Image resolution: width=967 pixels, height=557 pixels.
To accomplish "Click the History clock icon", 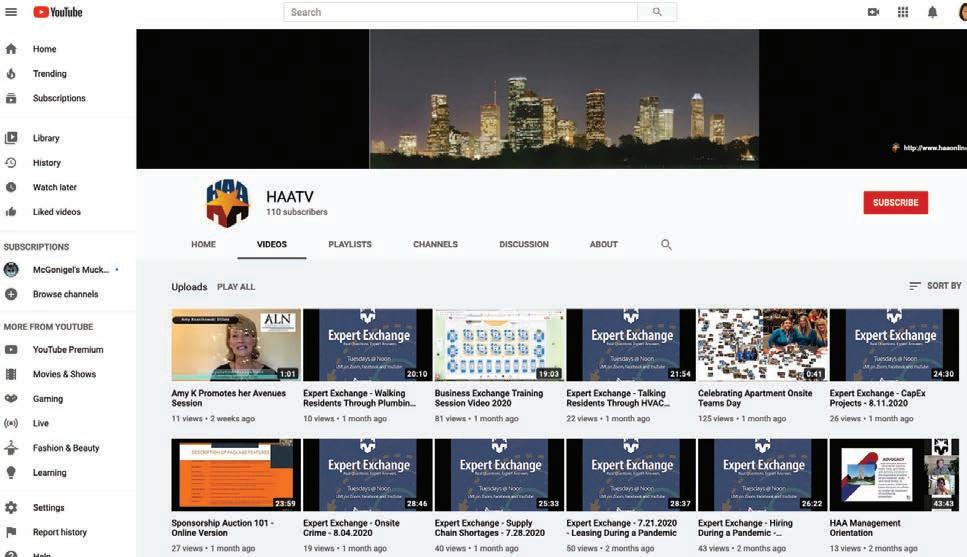I will pos(11,163).
